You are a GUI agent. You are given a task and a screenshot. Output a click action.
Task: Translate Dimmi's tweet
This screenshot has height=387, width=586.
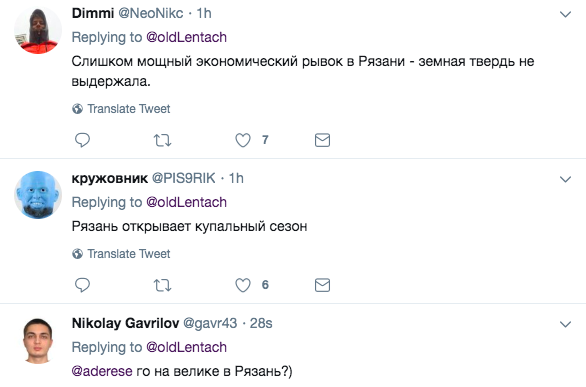point(121,109)
